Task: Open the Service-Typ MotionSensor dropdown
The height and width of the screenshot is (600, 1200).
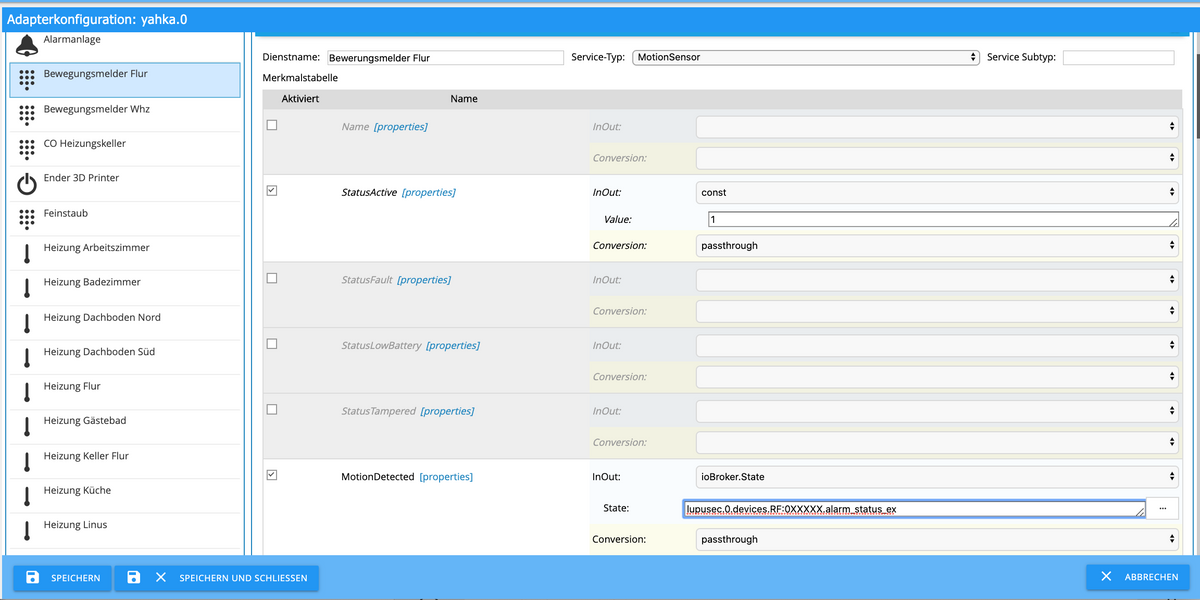Action: tap(806, 58)
